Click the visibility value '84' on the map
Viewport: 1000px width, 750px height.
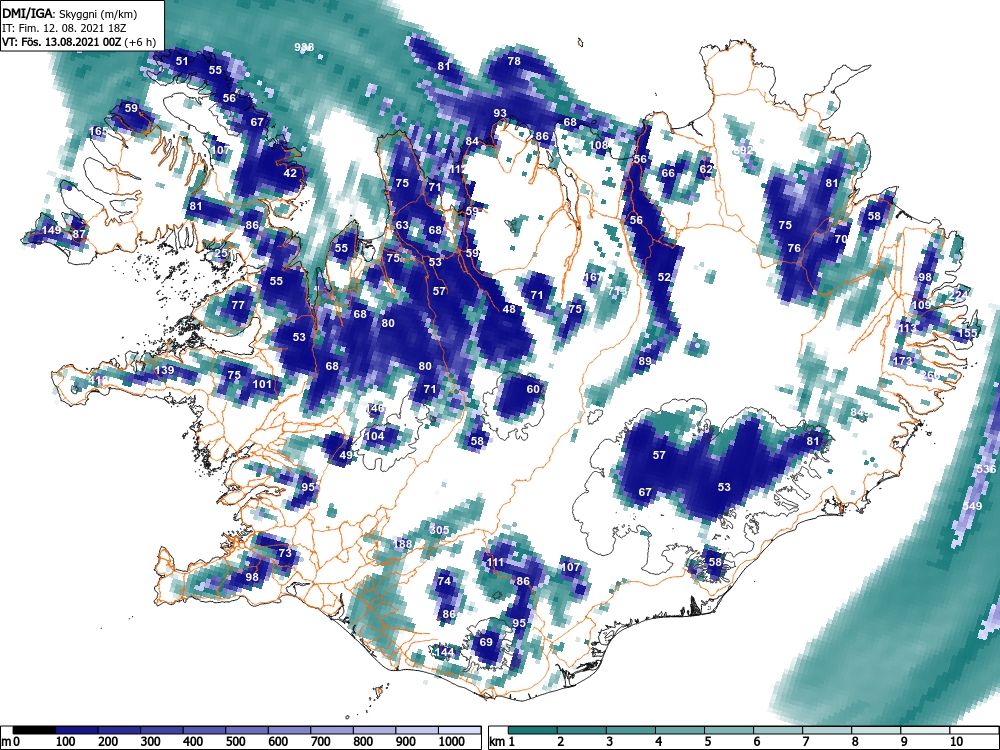click(472, 142)
